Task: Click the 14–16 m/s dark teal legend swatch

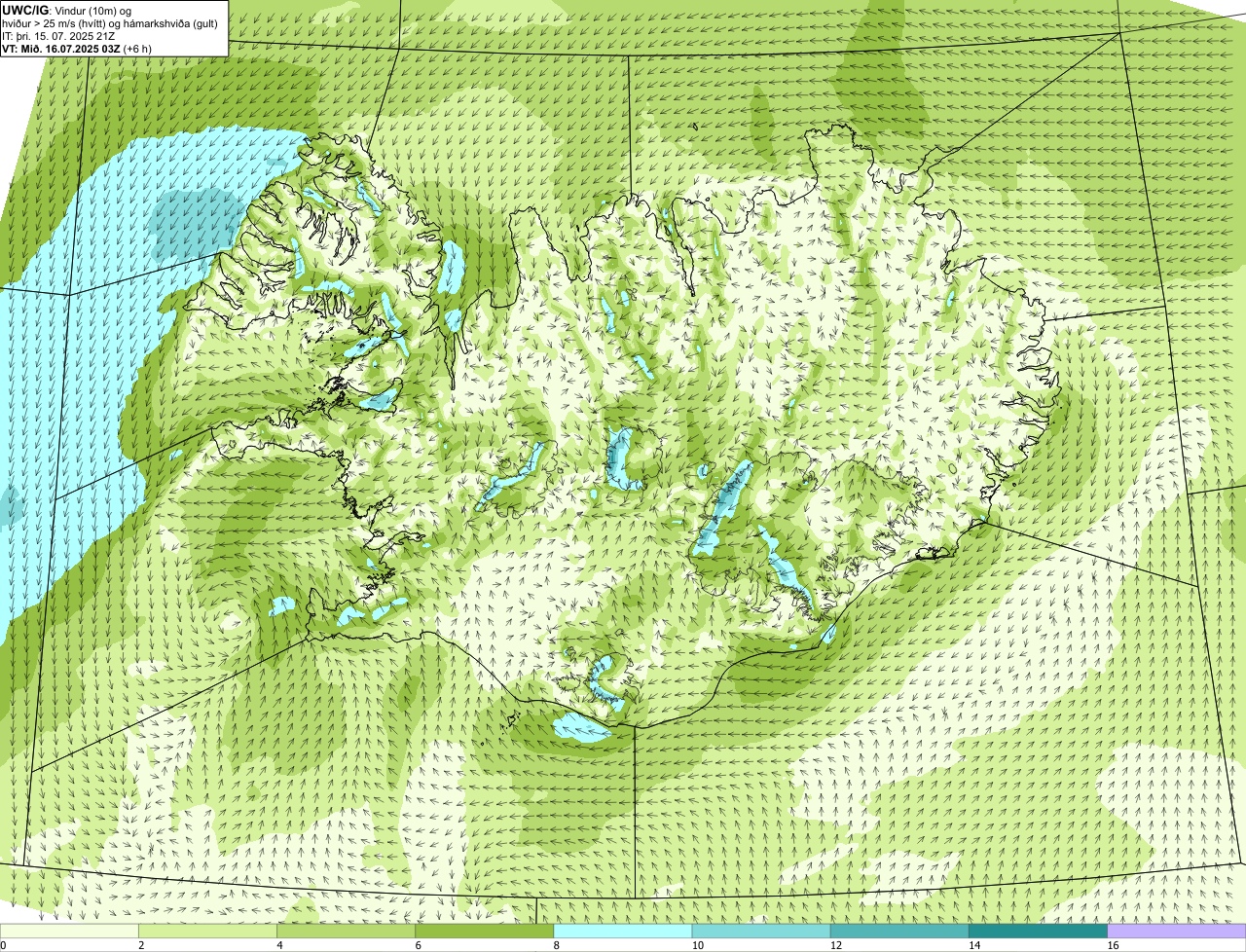Action: coord(1038,931)
